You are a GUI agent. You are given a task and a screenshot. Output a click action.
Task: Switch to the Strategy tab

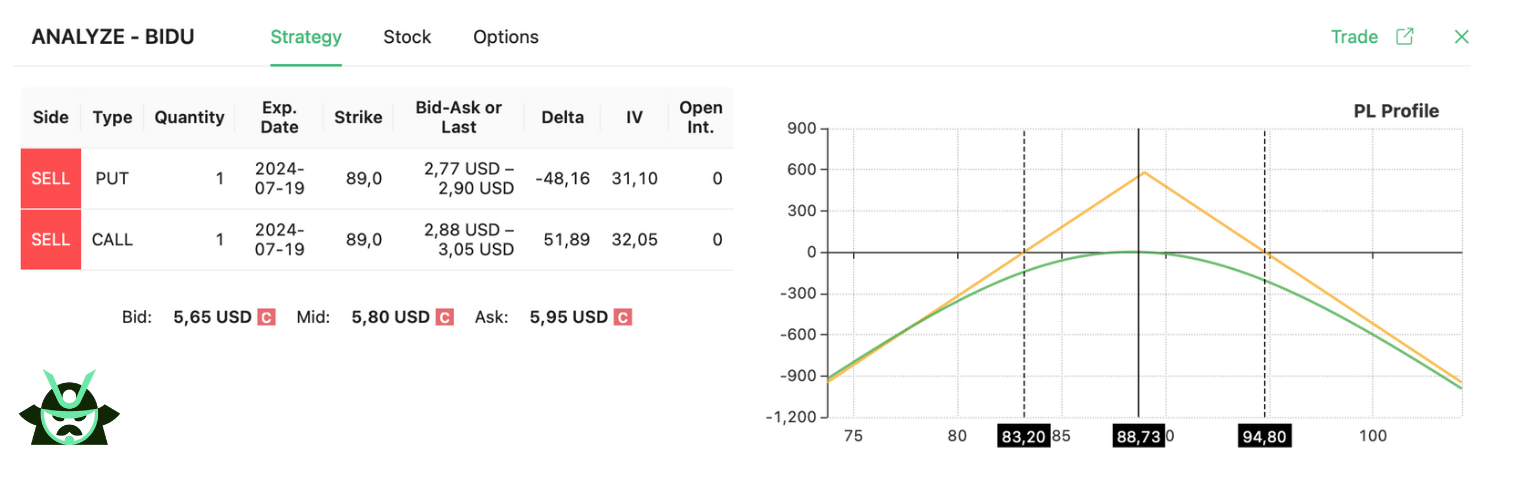pyautogui.click(x=306, y=37)
